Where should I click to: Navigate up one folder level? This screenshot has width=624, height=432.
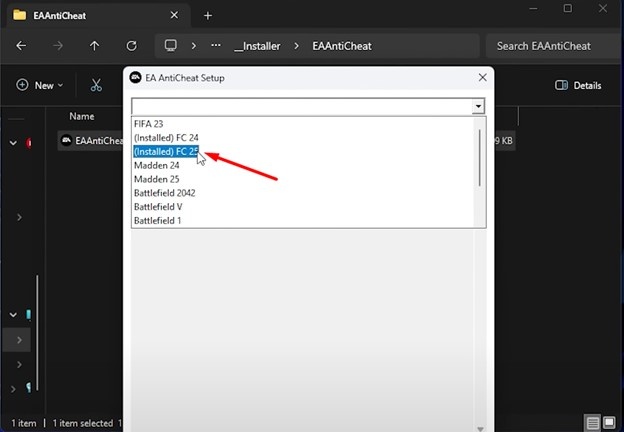94,46
